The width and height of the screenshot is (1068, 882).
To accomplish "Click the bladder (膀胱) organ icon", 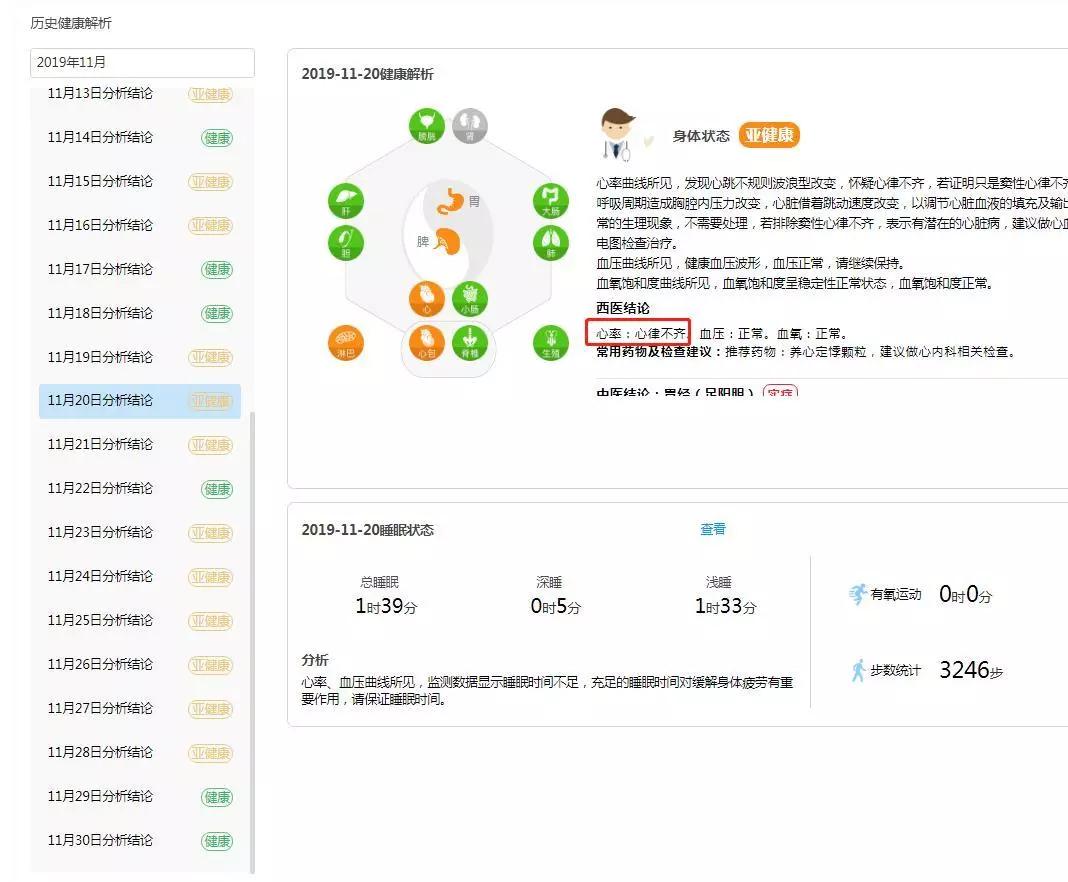I will [427, 127].
